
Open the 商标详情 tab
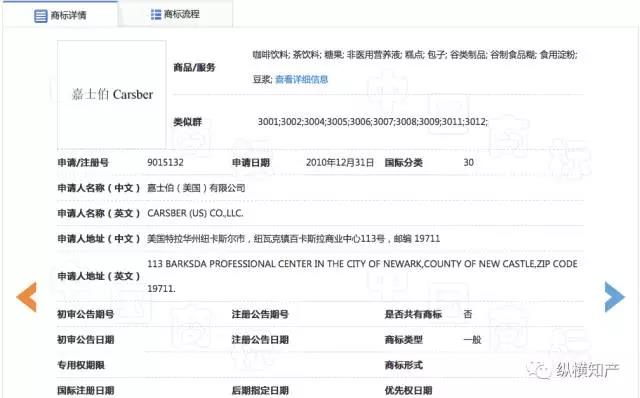coord(60,15)
